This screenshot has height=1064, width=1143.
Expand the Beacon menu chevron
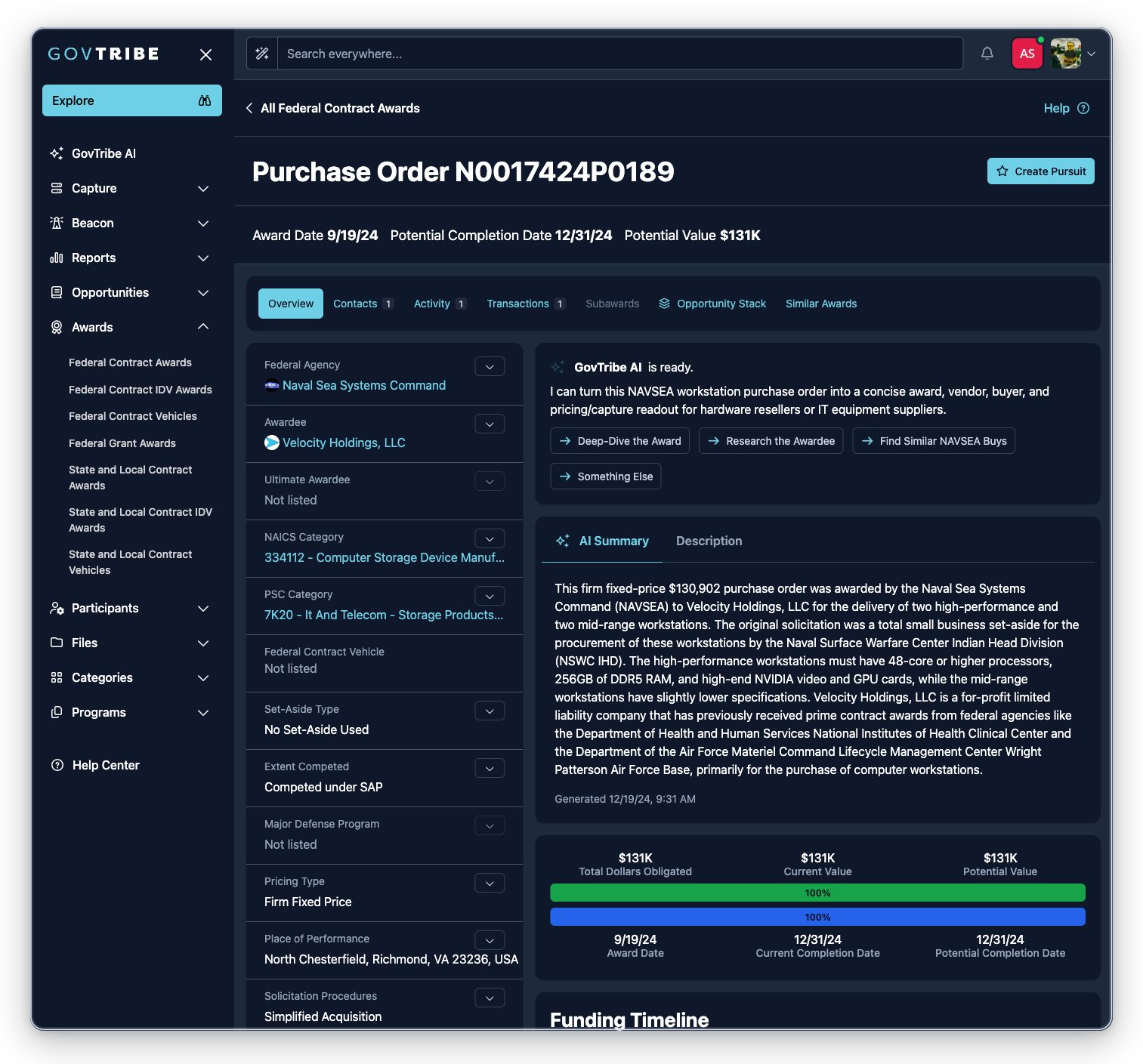(203, 223)
